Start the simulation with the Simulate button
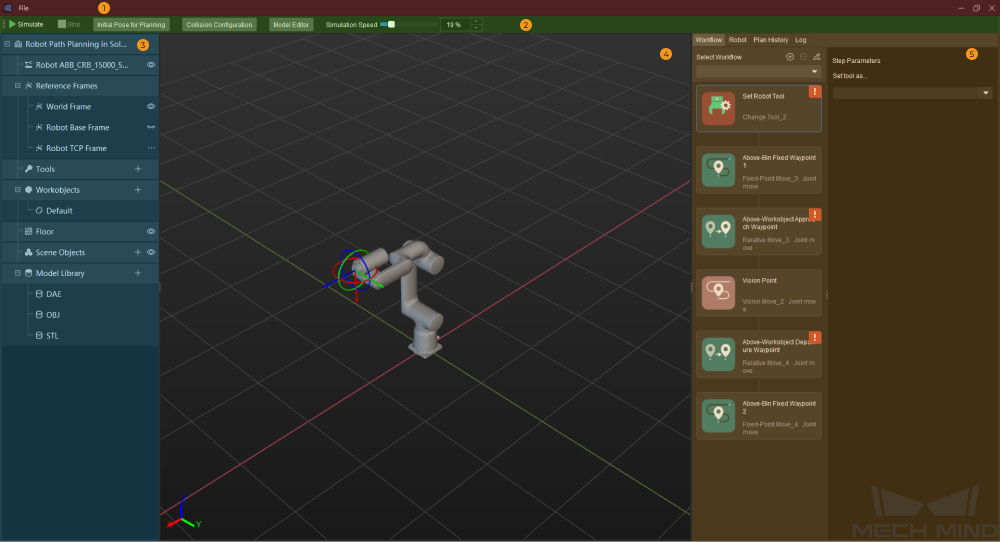1000x542 pixels. click(x=26, y=24)
